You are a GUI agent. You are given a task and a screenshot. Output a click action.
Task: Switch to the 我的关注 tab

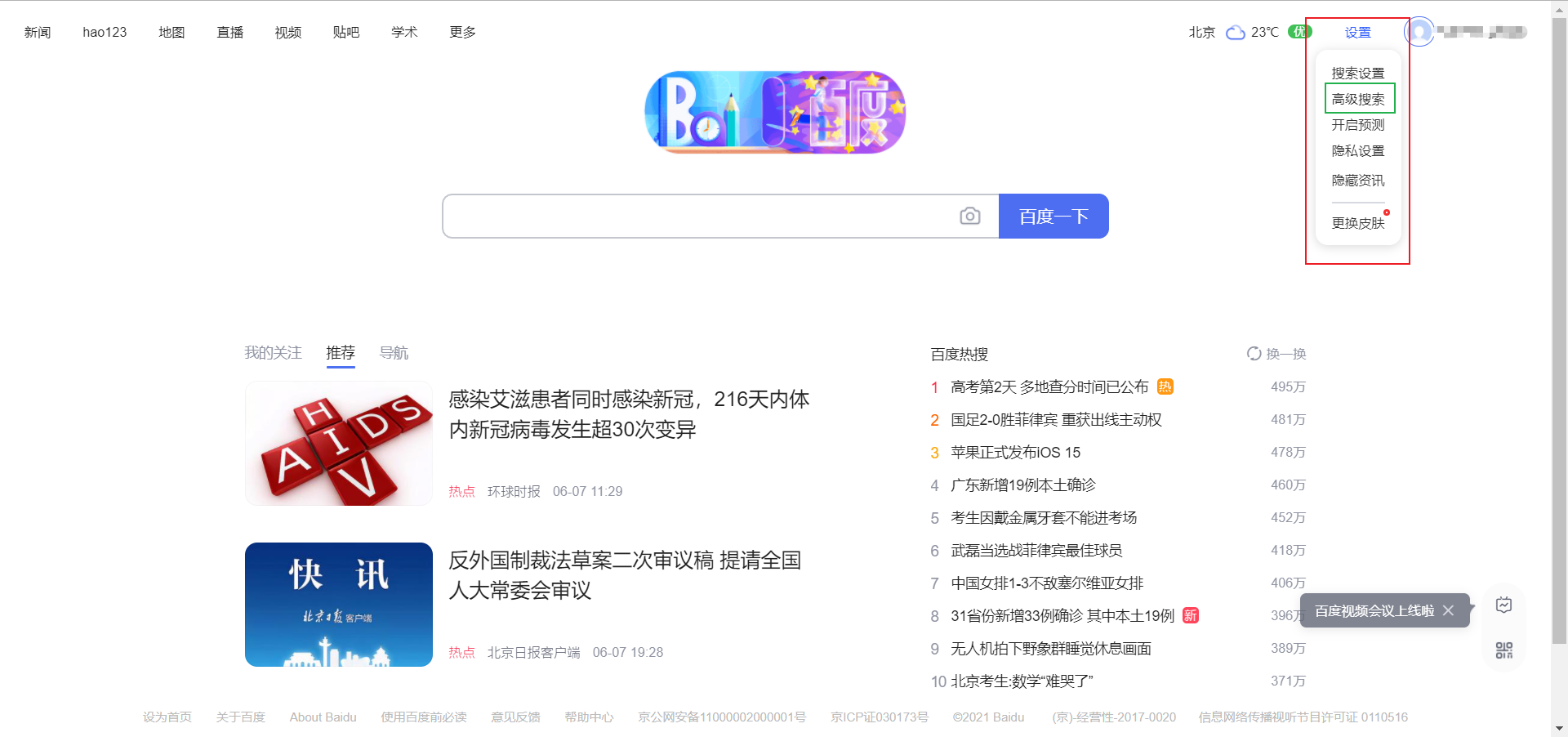pyautogui.click(x=273, y=353)
